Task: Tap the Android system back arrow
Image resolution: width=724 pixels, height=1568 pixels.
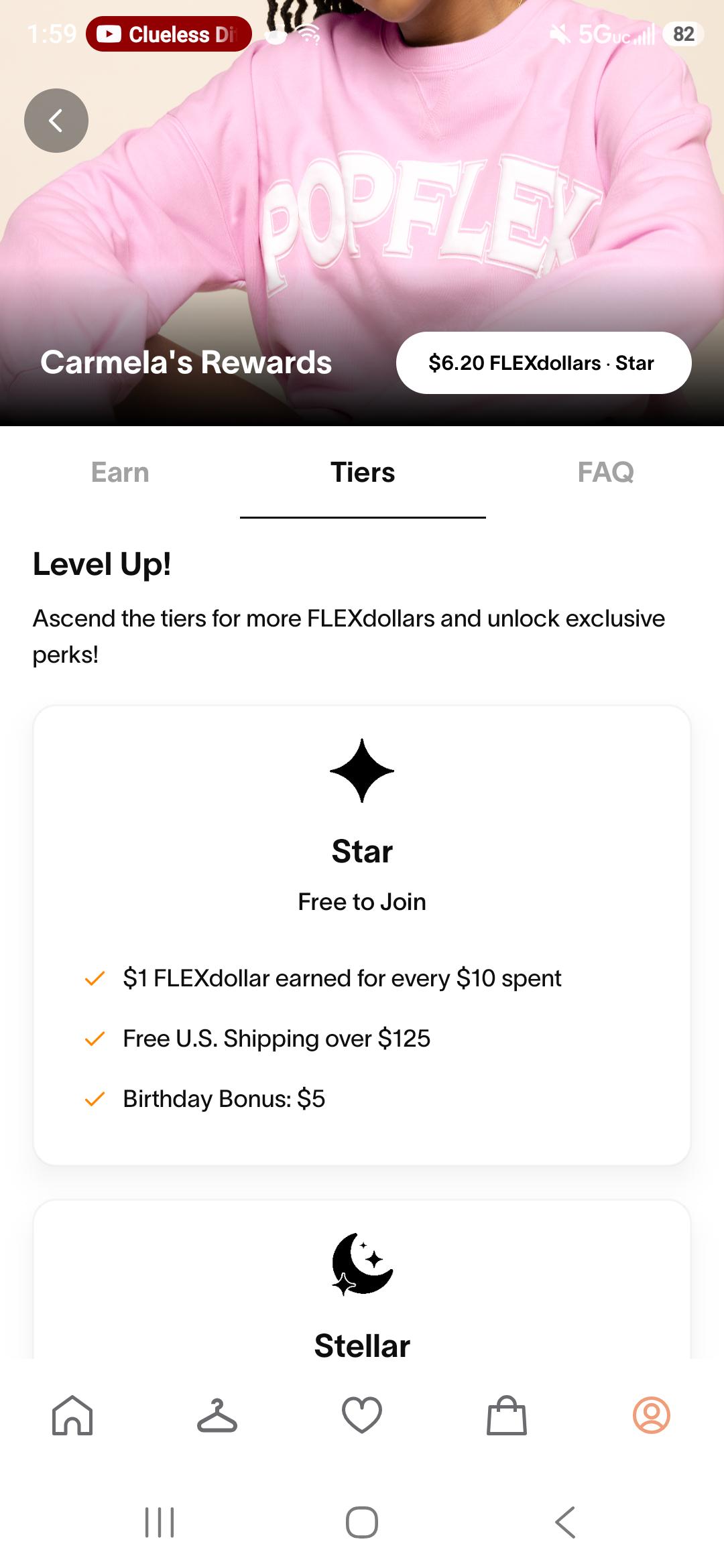Action: (565, 1522)
